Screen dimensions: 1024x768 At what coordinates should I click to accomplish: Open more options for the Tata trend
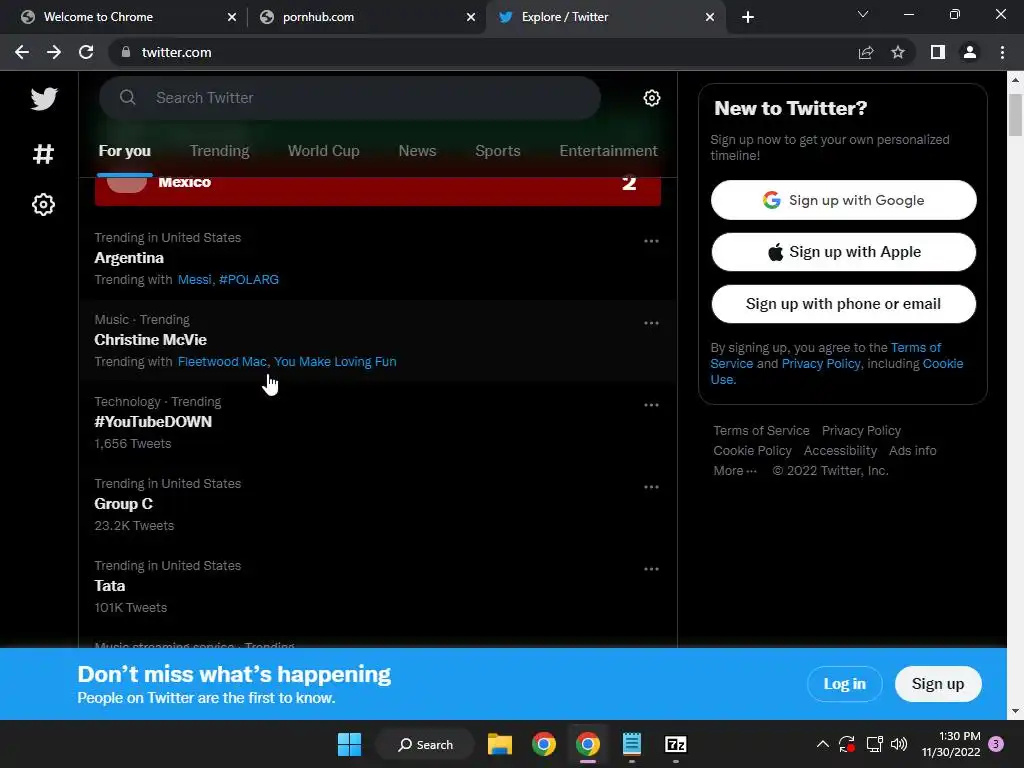point(651,569)
